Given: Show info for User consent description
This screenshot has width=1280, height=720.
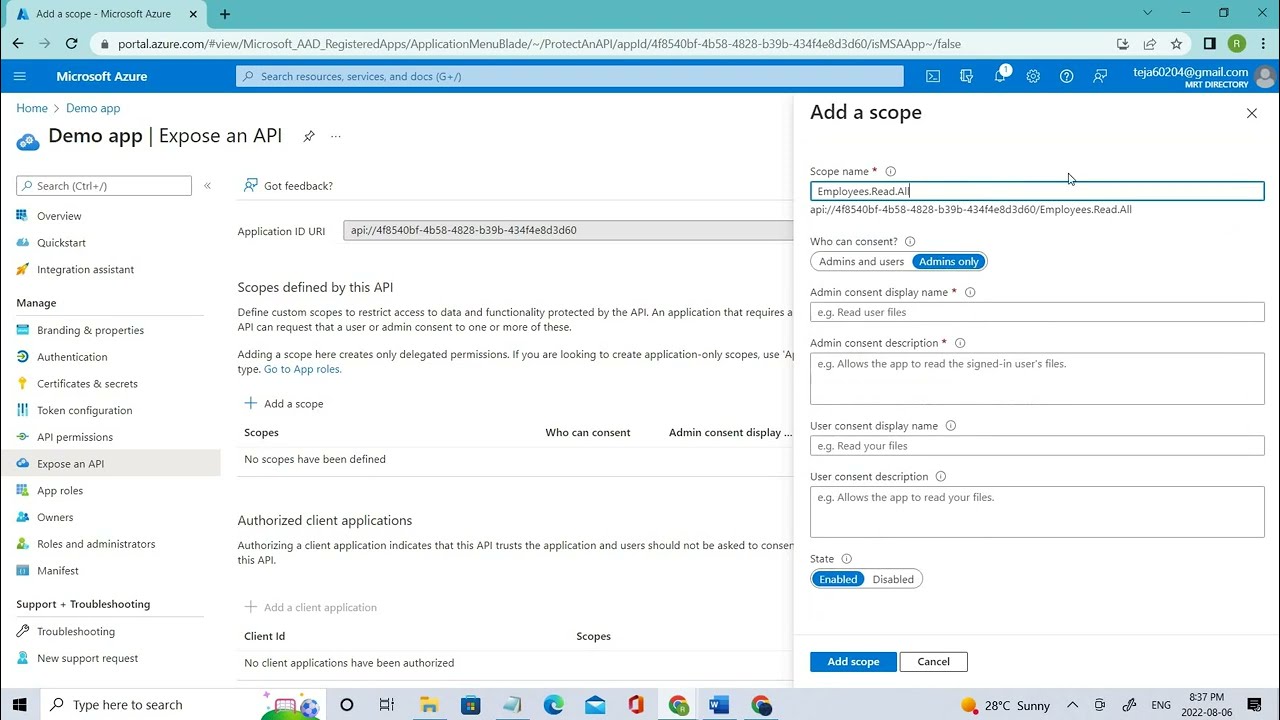Looking at the screenshot, I should [x=941, y=476].
